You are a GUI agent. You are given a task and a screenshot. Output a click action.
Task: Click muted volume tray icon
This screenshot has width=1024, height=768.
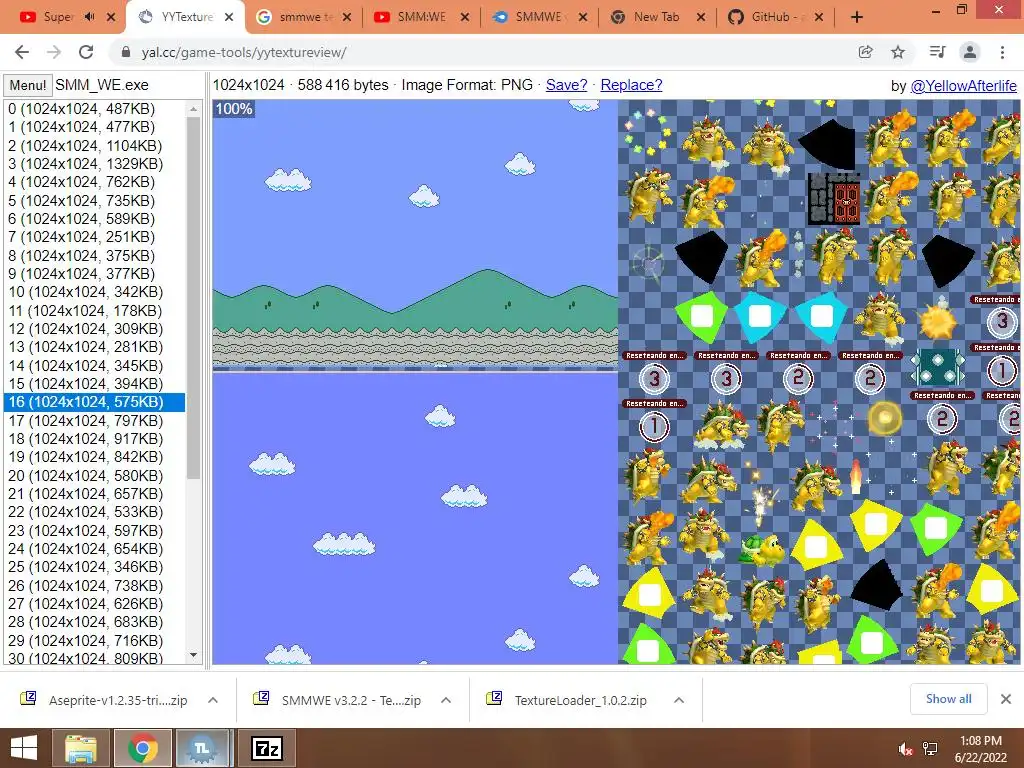[x=906, y=749]
